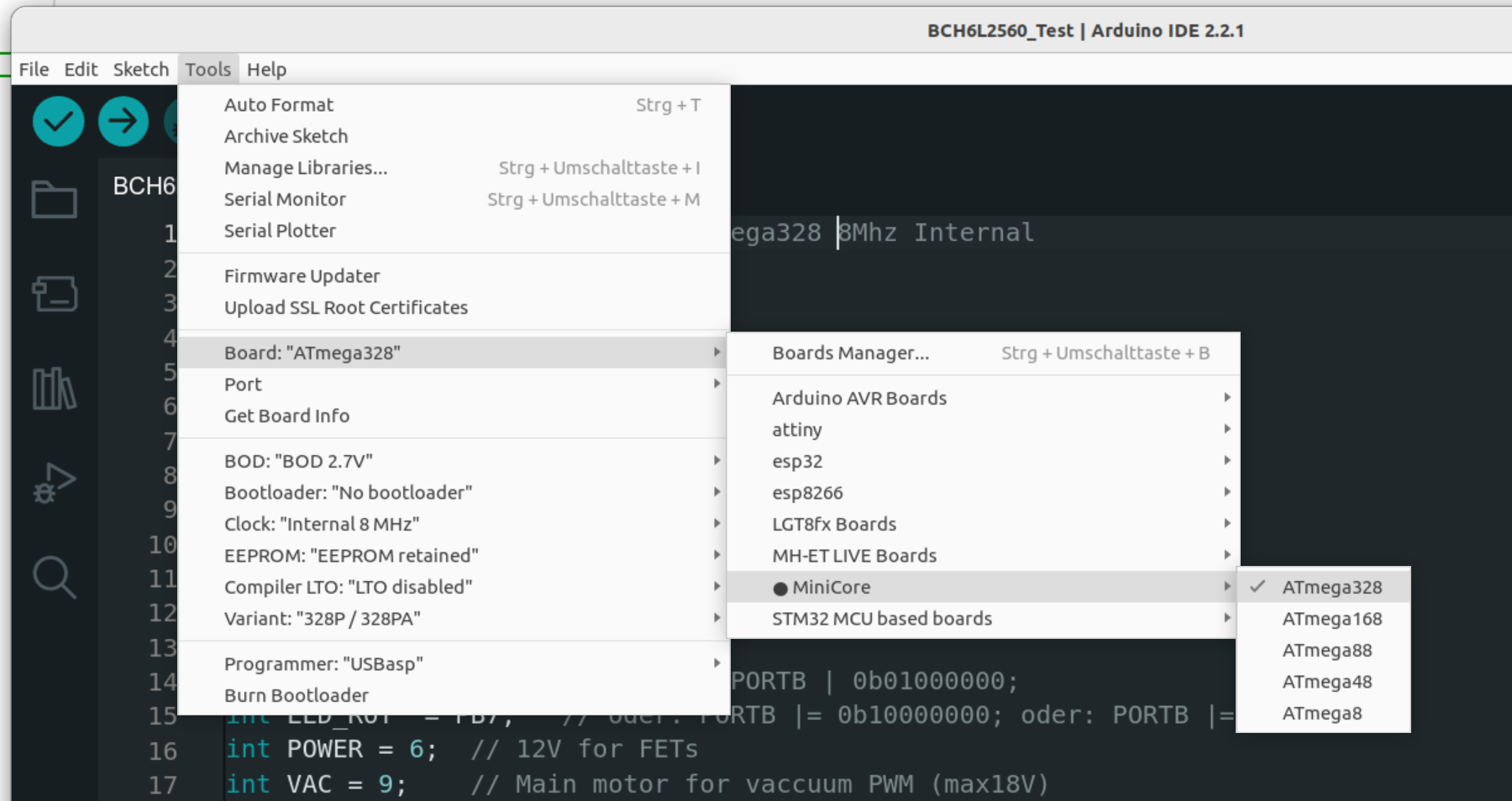Open the Serial Plotter

point(454,231)
